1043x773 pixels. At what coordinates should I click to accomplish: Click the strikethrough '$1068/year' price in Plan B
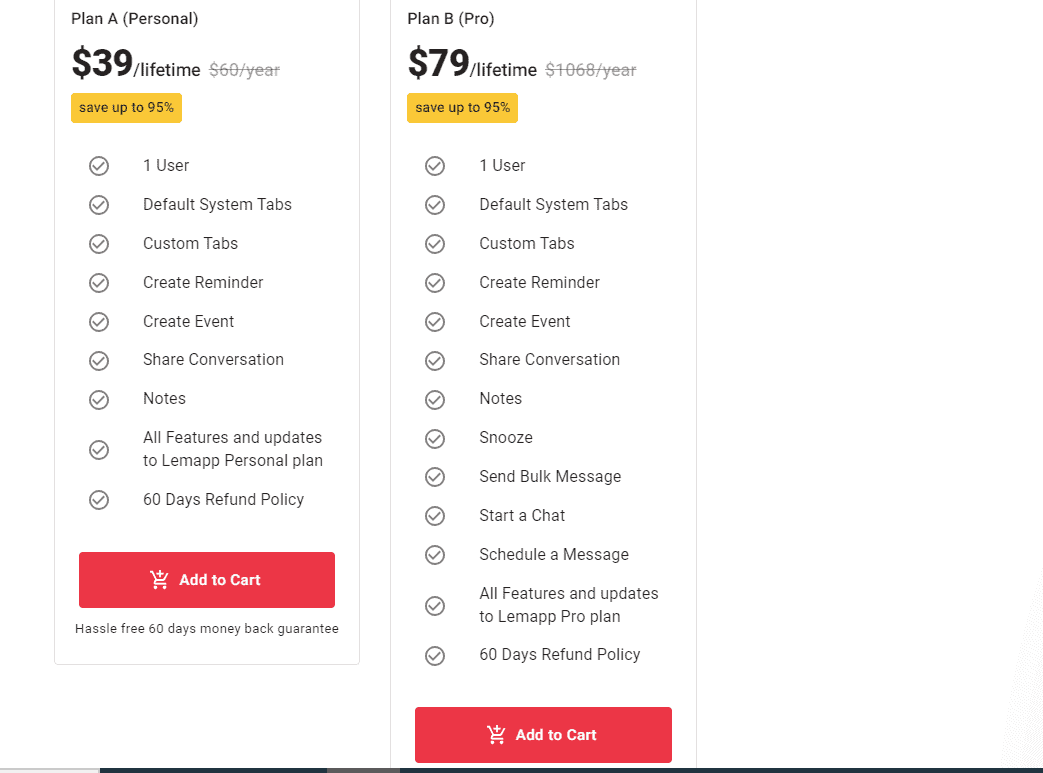(x=590, y=70)
